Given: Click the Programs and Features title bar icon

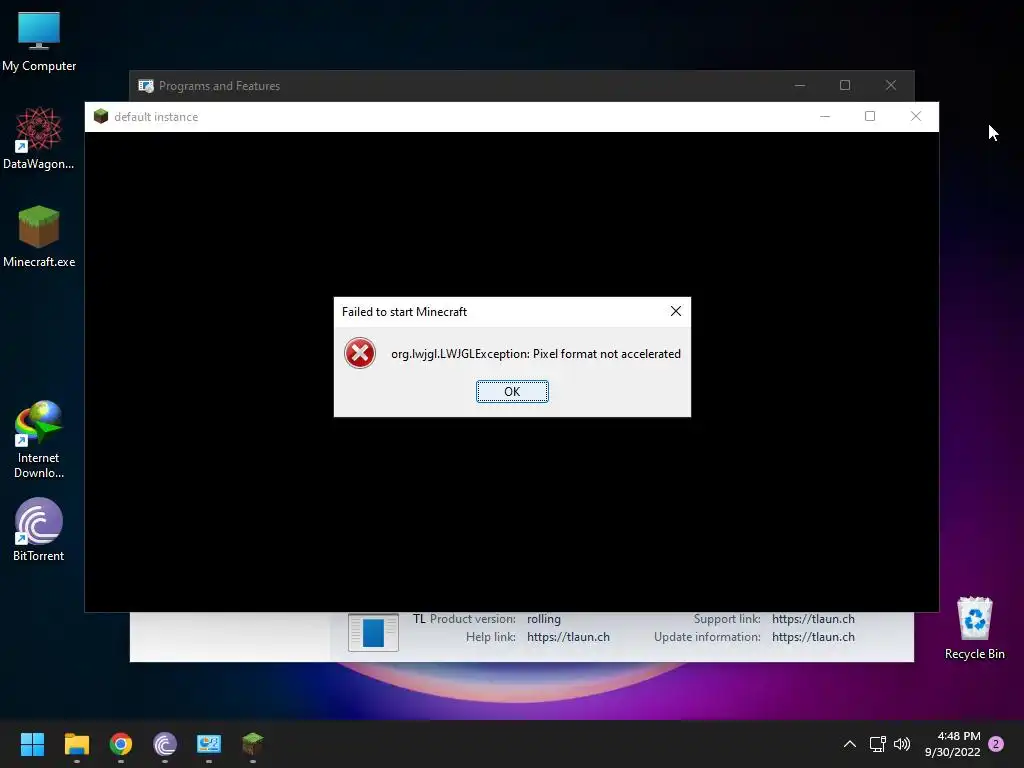Looking at the screenshot, I should 146,86.
